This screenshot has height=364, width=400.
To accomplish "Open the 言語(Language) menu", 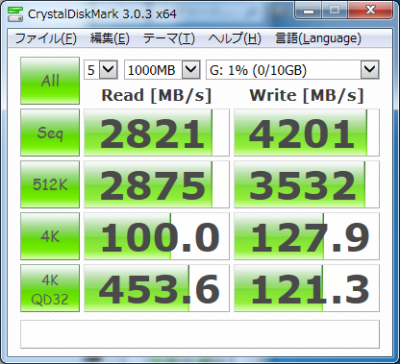I will click(x=318, y=39).
